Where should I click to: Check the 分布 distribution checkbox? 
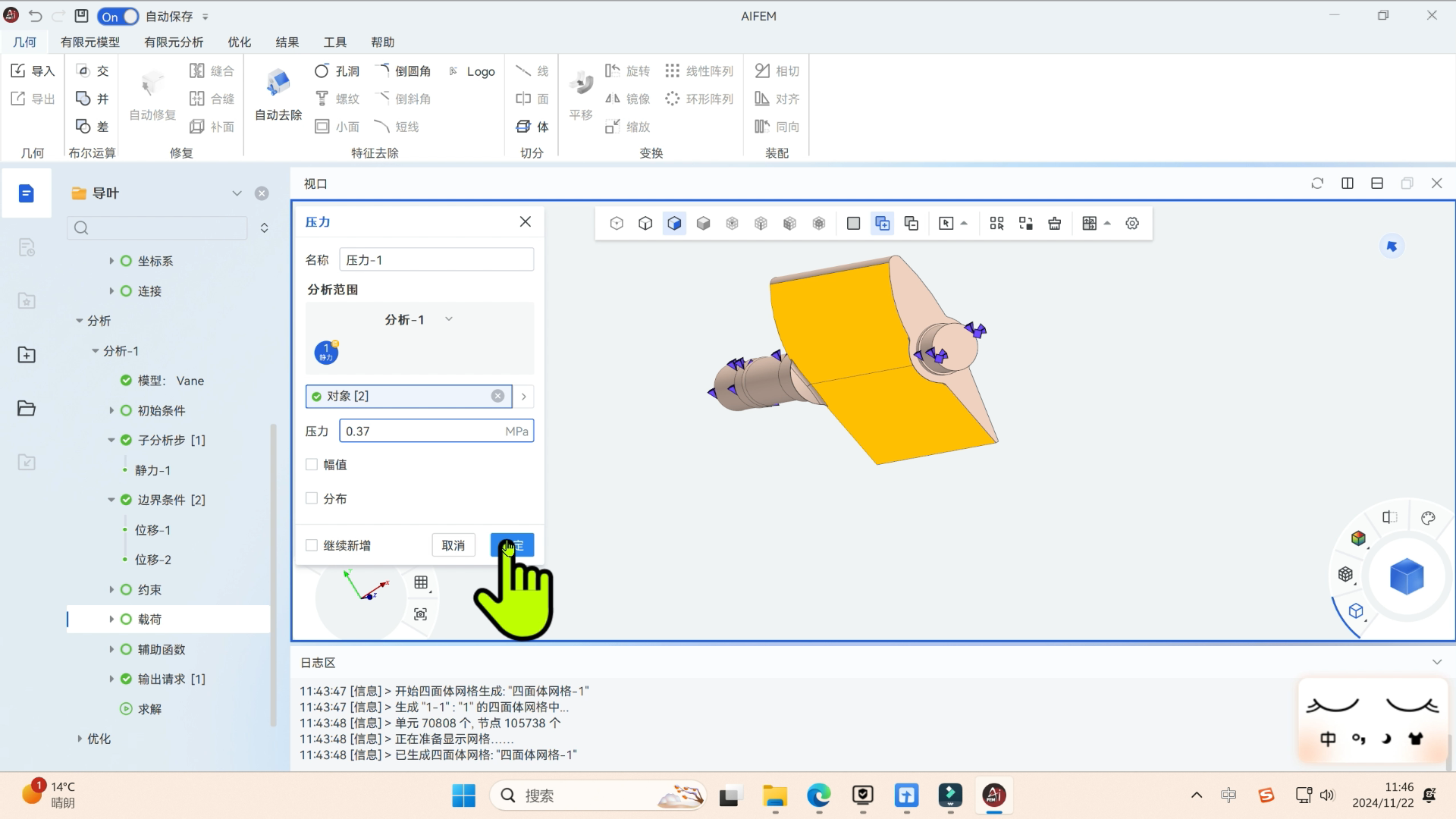312,499
